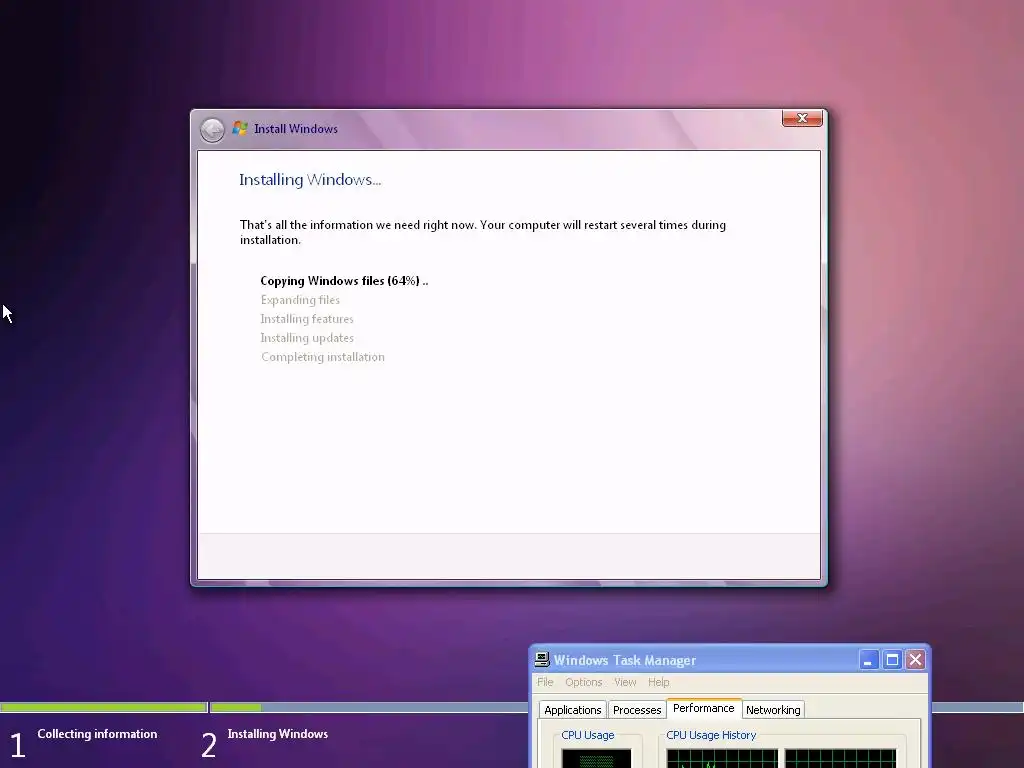The image size is (1024, 768).
Task: Click the 'Collecting information' stage label
Action: tap(97, 733)
